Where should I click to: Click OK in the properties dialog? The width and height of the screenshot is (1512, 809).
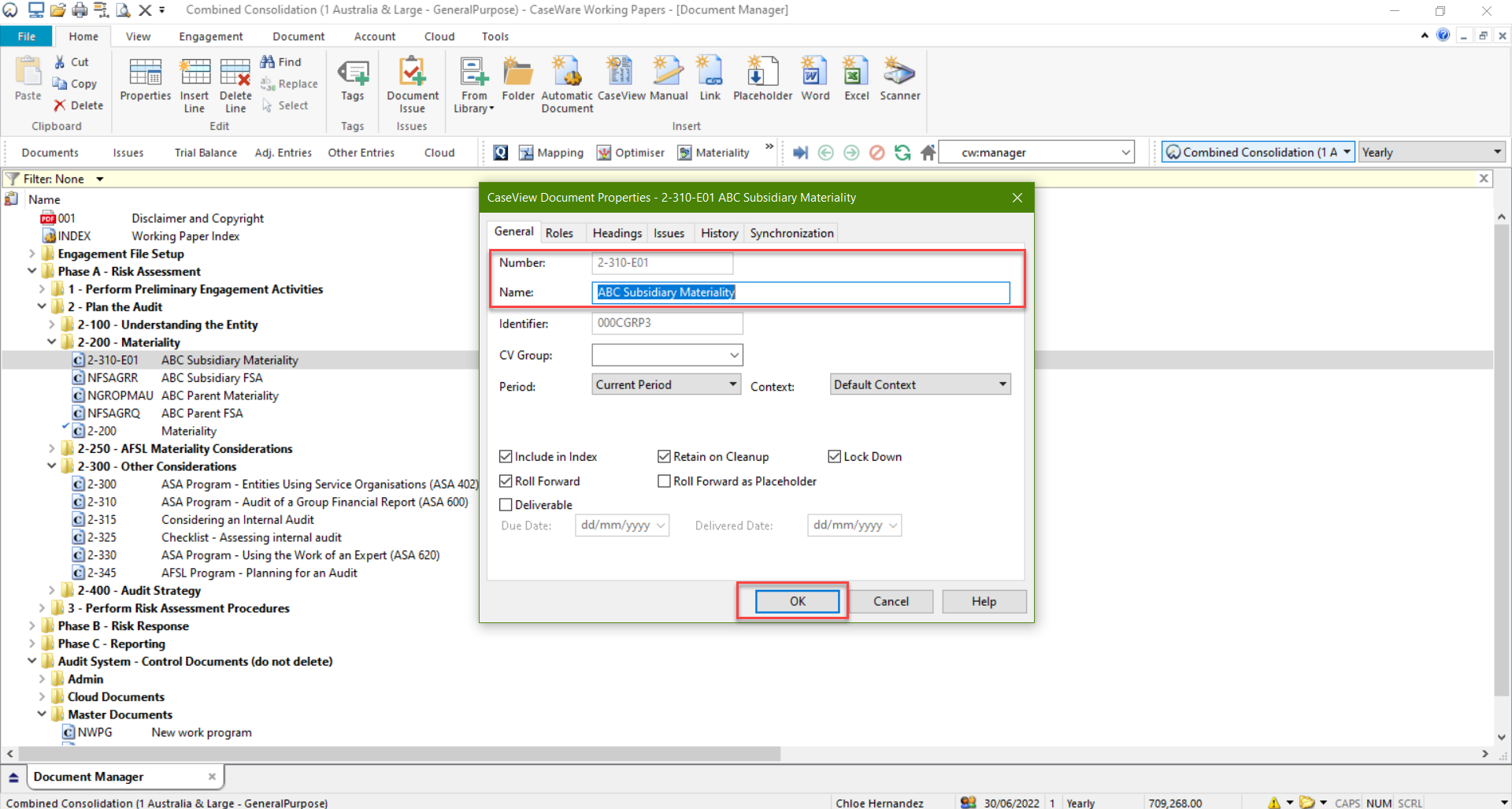pos(798,601)
